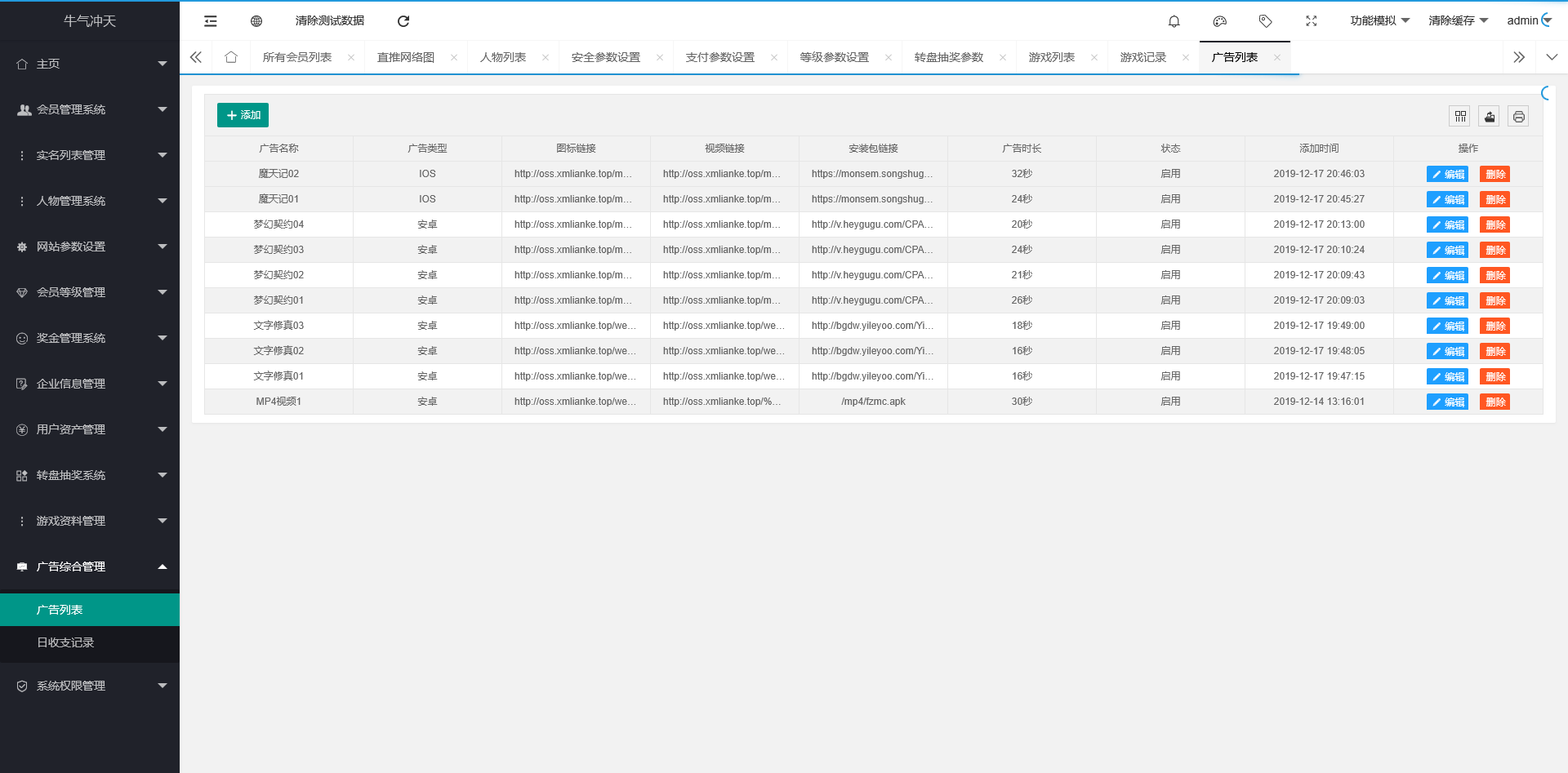Close the 支付参数设置 tab

[774, 57]
